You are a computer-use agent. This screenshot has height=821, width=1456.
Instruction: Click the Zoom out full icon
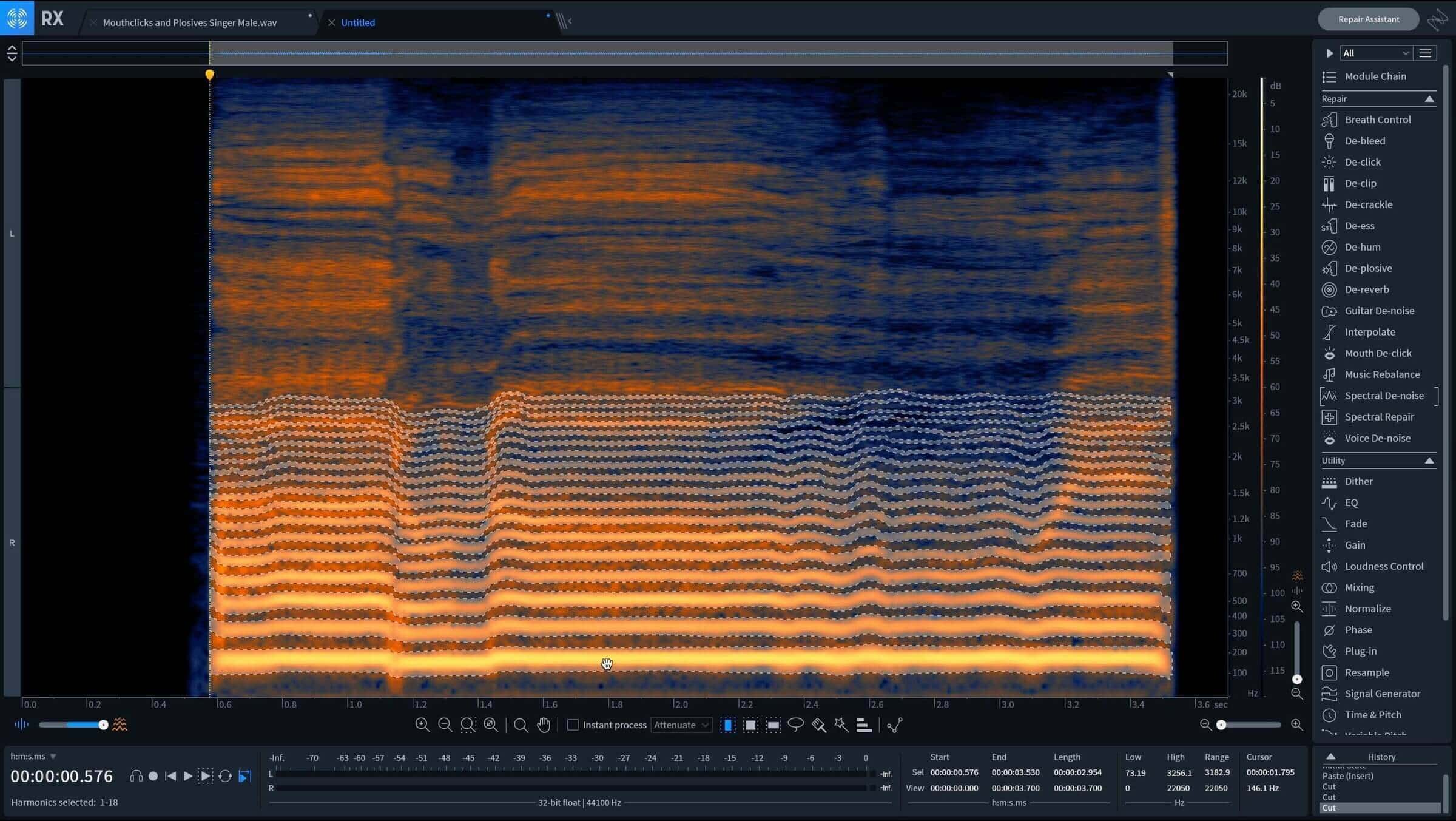tap(491, 725)
